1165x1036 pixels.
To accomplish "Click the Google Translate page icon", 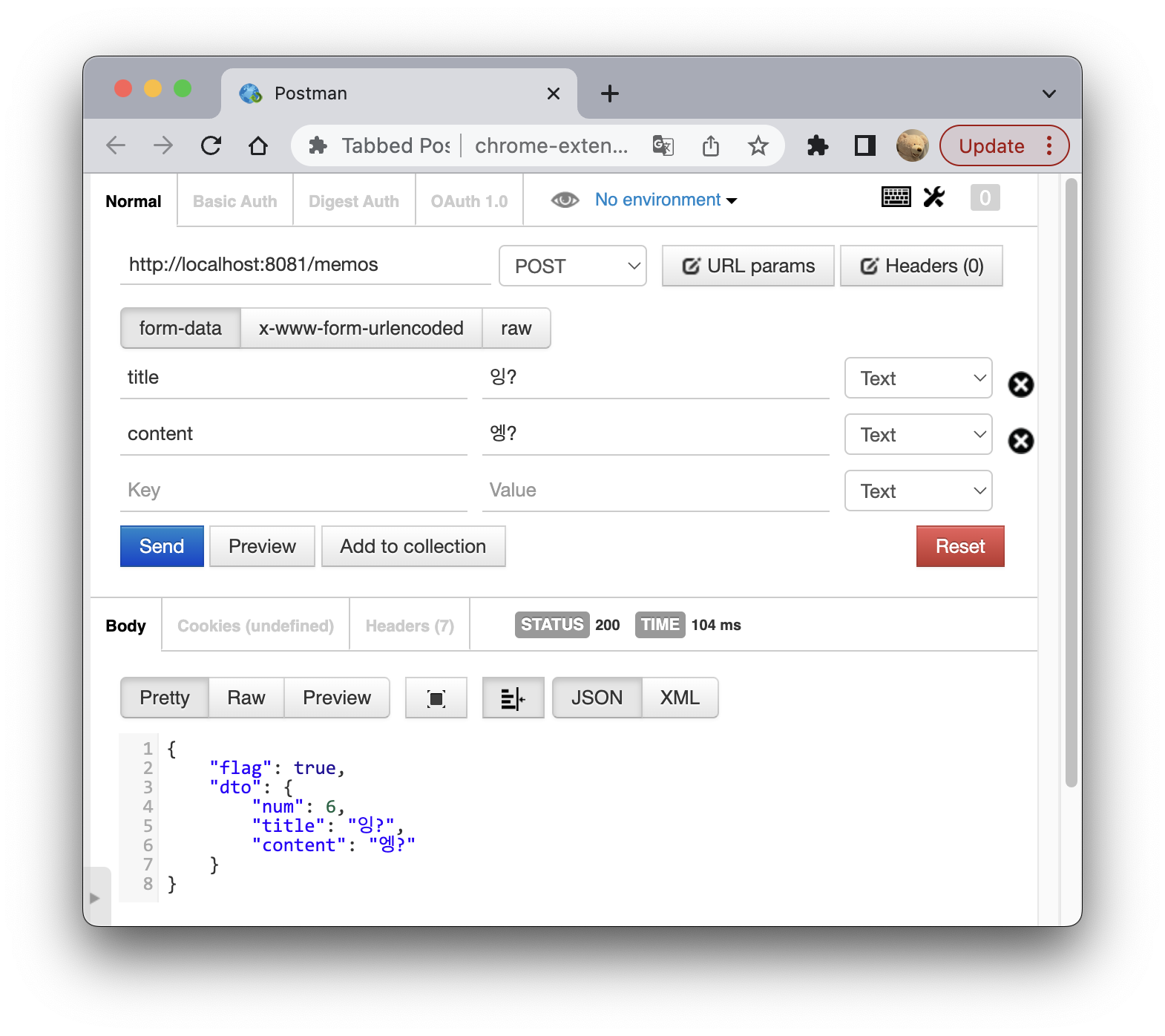I will pyautogui.click(x=663, y=145).
